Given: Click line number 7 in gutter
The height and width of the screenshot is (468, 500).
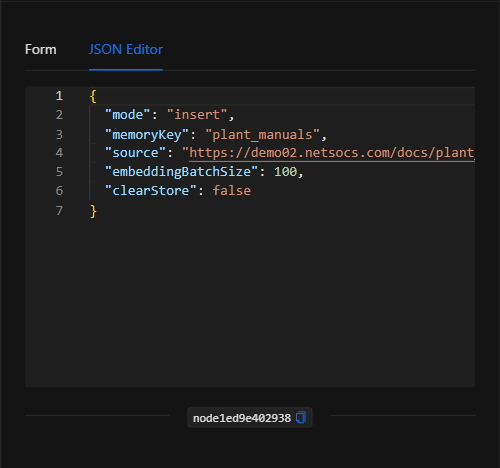Looking at the screenshot, I should [x=59, y=211].
